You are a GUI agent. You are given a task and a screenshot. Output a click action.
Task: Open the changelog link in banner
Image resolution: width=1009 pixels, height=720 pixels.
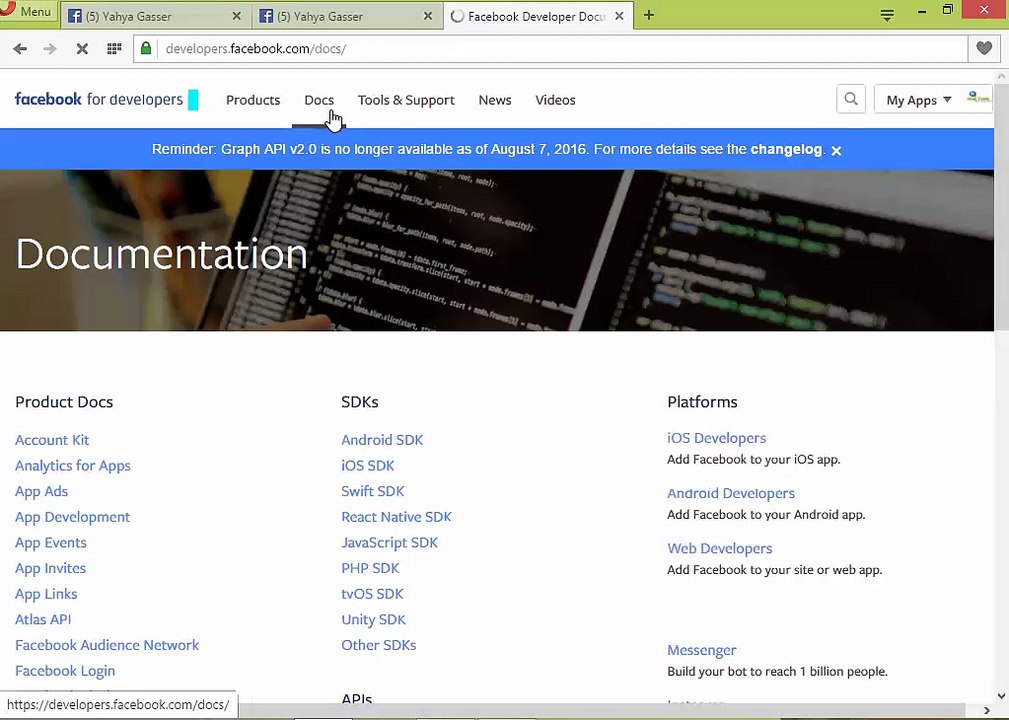click(786, 149)
